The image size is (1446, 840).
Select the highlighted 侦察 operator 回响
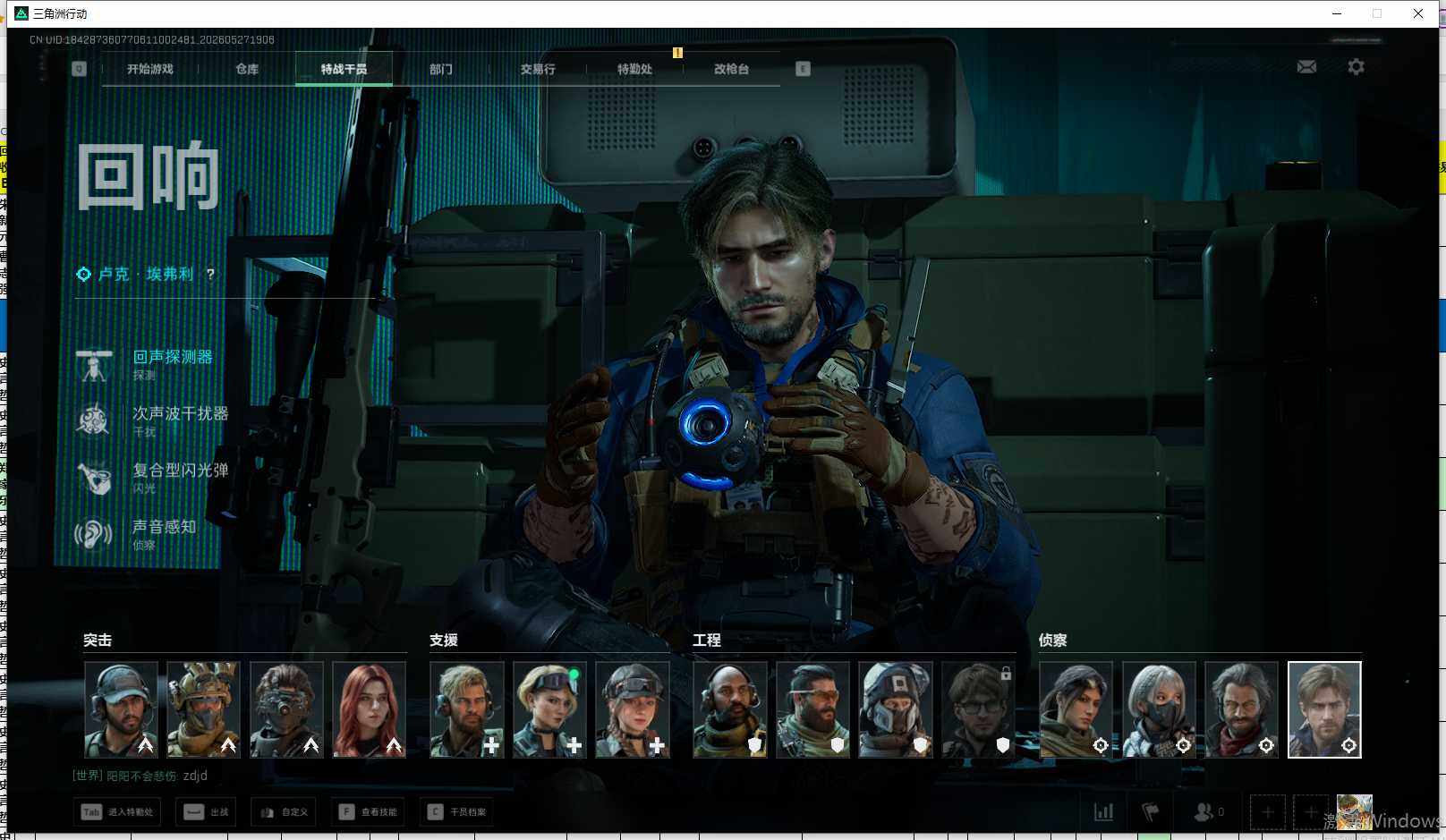1324,709
